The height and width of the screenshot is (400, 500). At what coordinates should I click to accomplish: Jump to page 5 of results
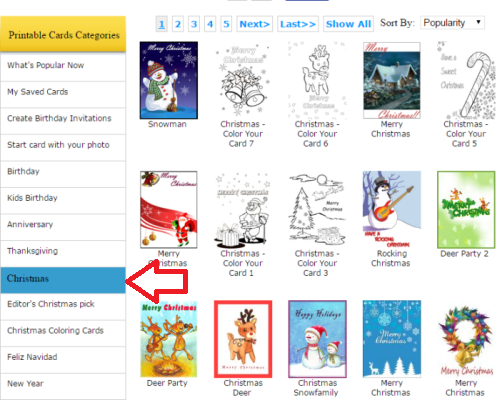click(x=226, y=24)
